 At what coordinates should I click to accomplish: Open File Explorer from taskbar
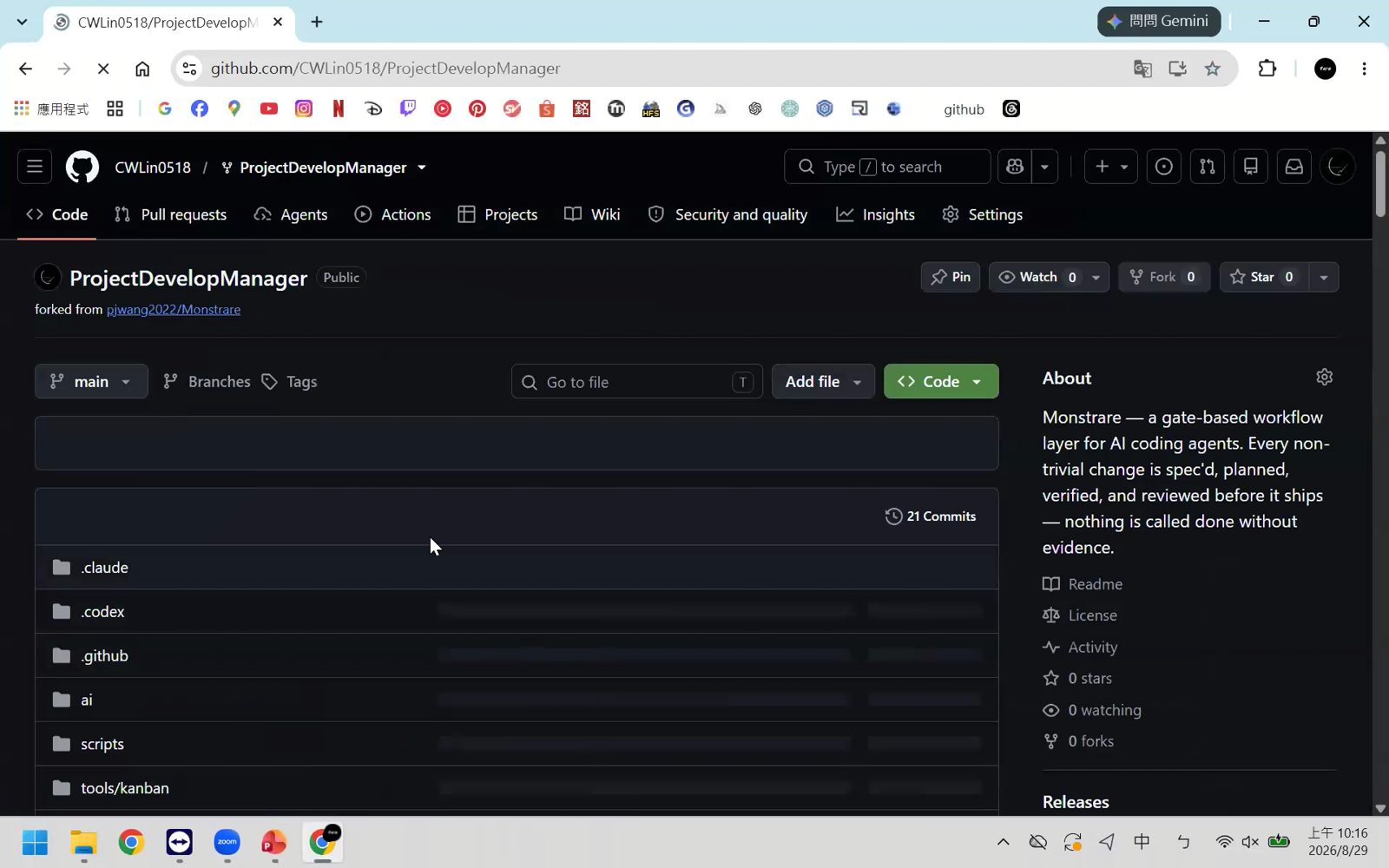84,842
